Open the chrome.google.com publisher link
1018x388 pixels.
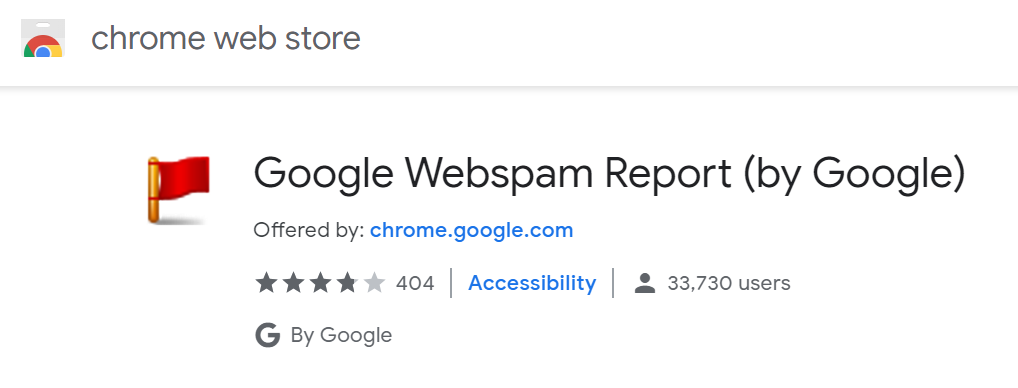coord(471,230)
